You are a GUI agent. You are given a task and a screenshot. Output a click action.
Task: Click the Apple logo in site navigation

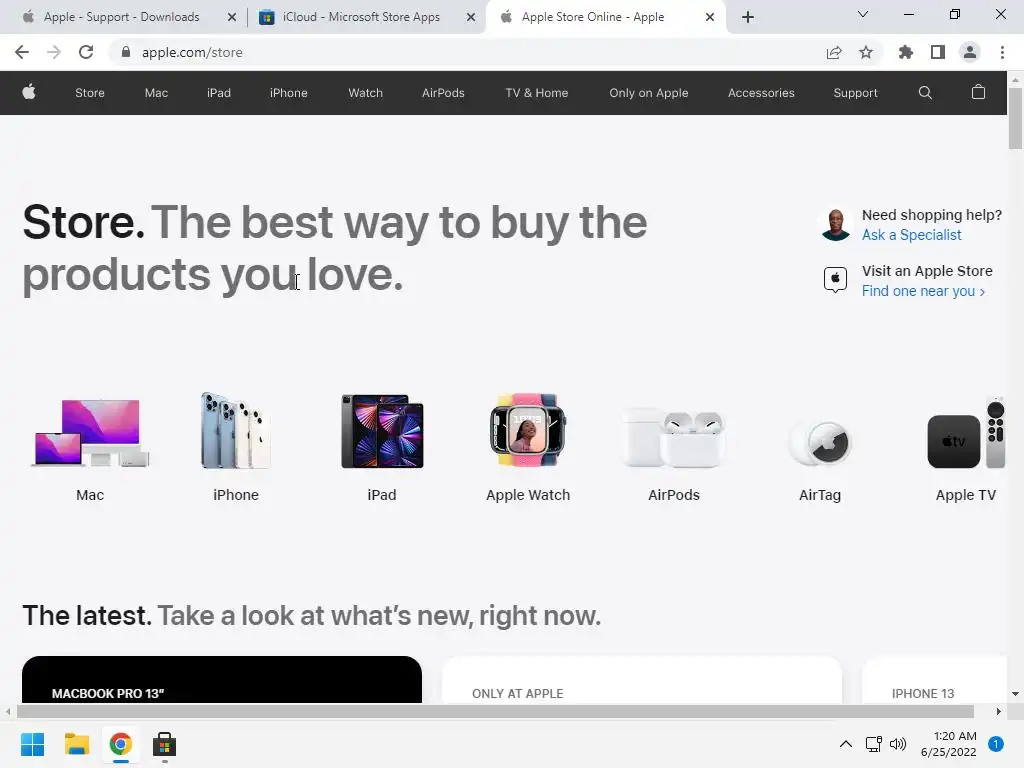[x=29, y=92]
